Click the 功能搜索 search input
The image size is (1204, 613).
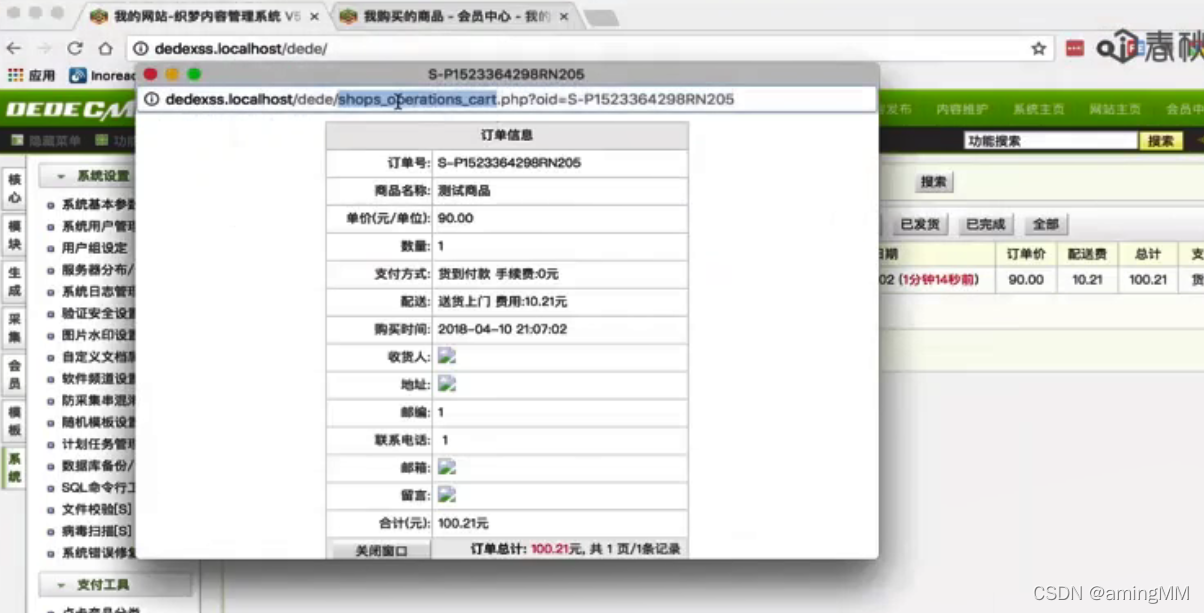point(1050,141)
